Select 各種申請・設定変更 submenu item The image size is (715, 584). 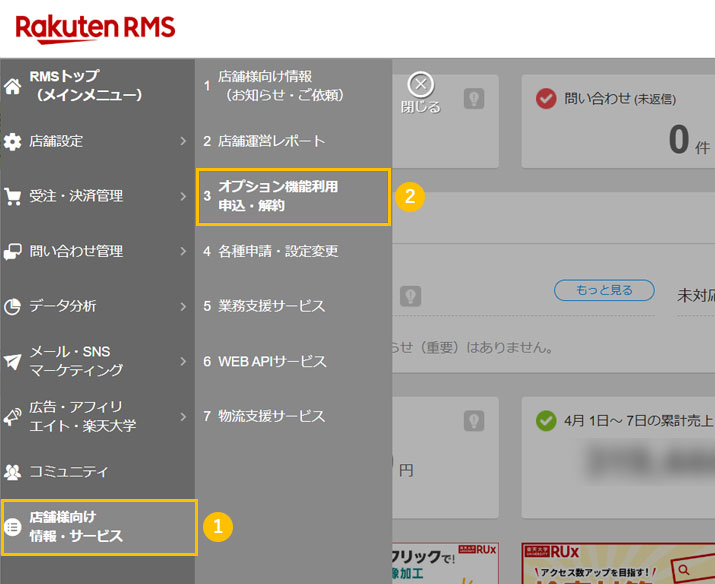coord(278,251)
